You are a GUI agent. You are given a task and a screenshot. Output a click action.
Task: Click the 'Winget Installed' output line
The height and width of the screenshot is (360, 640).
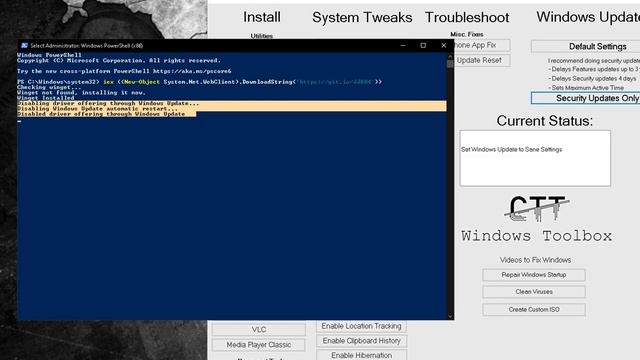[46, 98]
